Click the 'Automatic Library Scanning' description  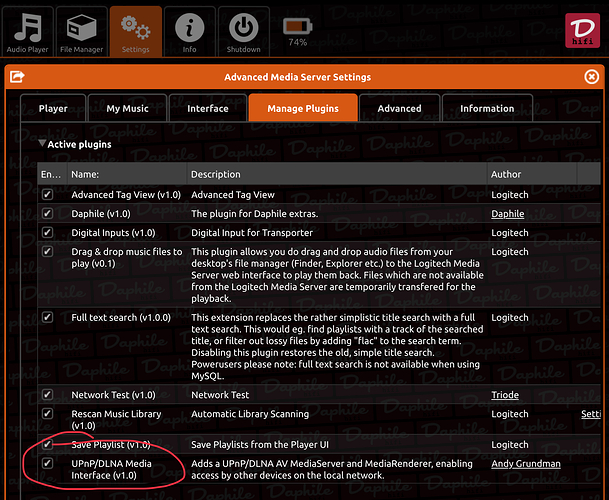tap(250, 414)
